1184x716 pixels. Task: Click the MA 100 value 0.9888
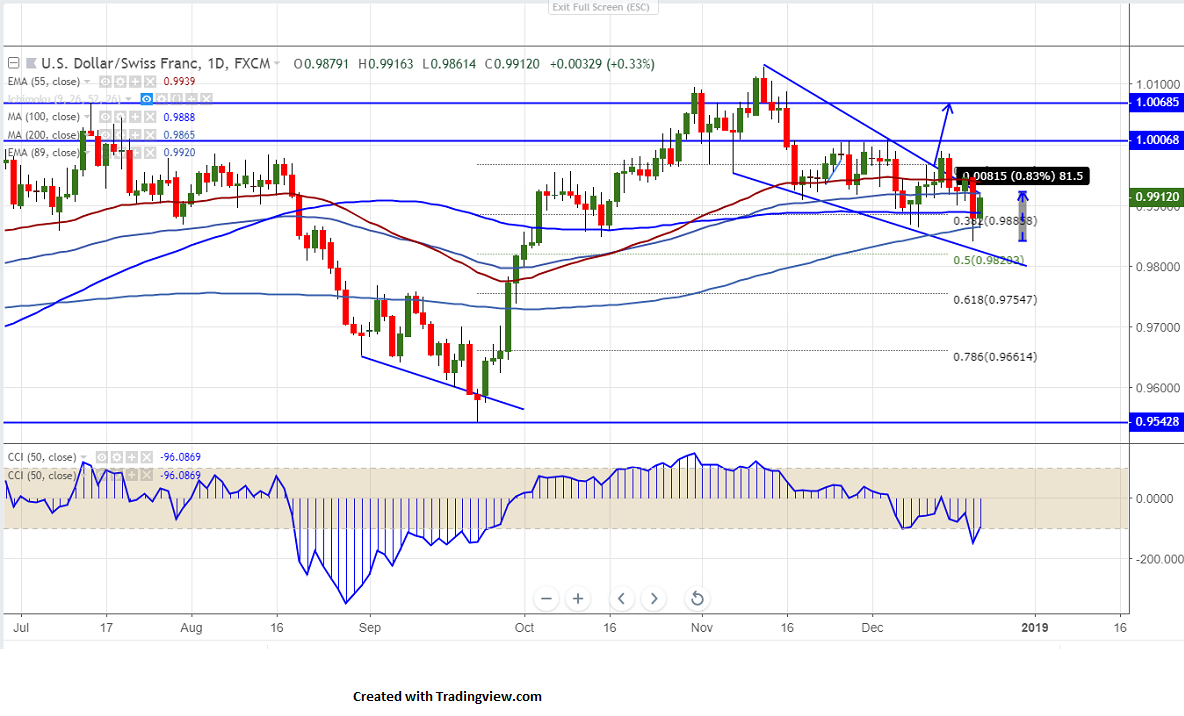click(179, 117)
